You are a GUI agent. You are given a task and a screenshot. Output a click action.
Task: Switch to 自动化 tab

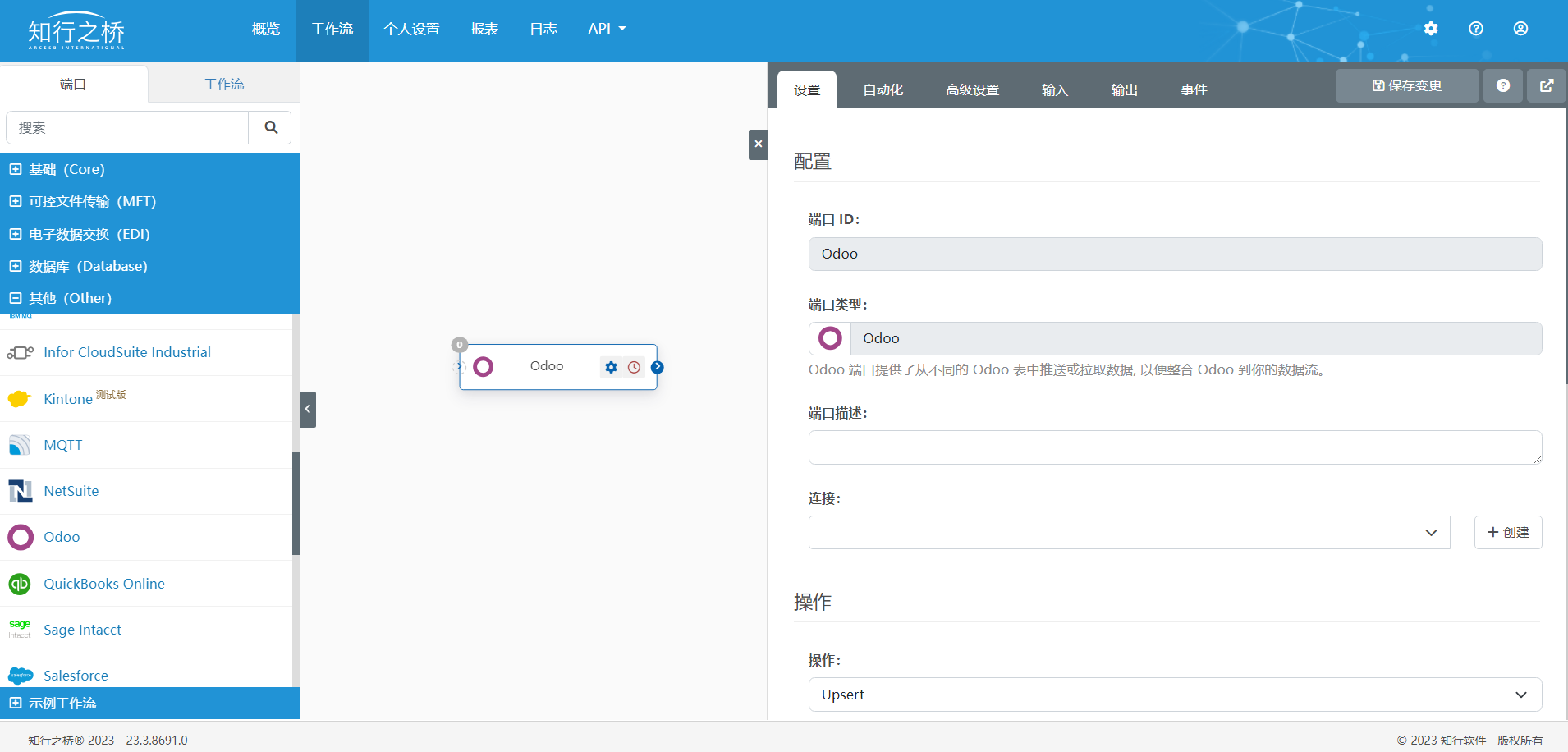[883, 89]
